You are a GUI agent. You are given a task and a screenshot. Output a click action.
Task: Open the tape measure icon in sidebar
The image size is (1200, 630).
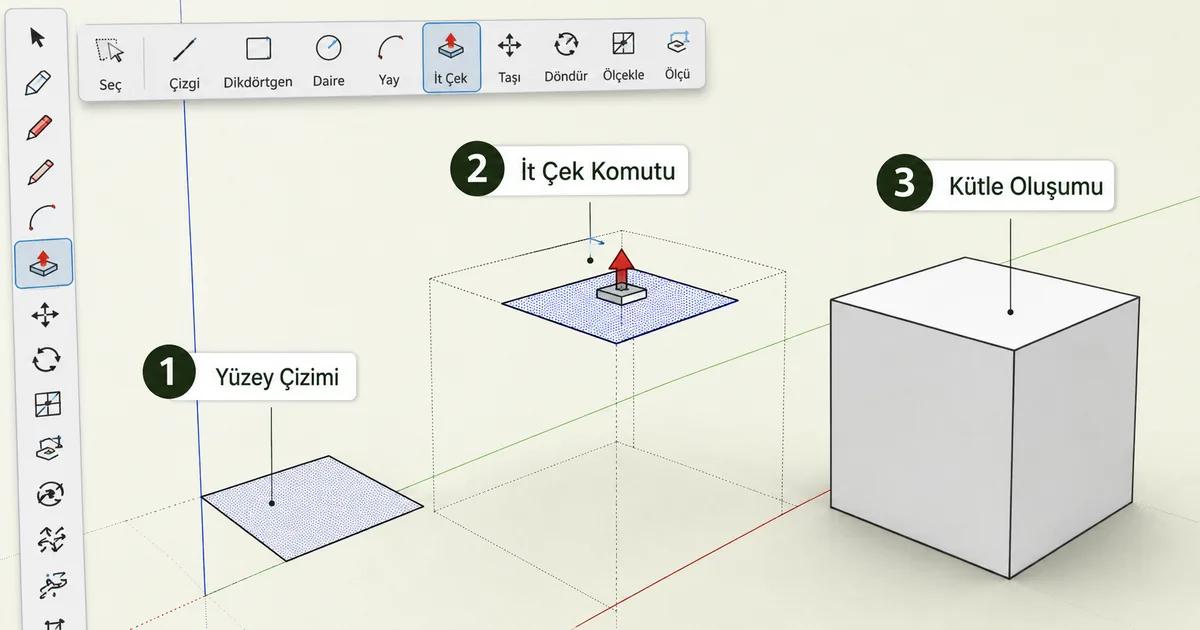point(49,448)
